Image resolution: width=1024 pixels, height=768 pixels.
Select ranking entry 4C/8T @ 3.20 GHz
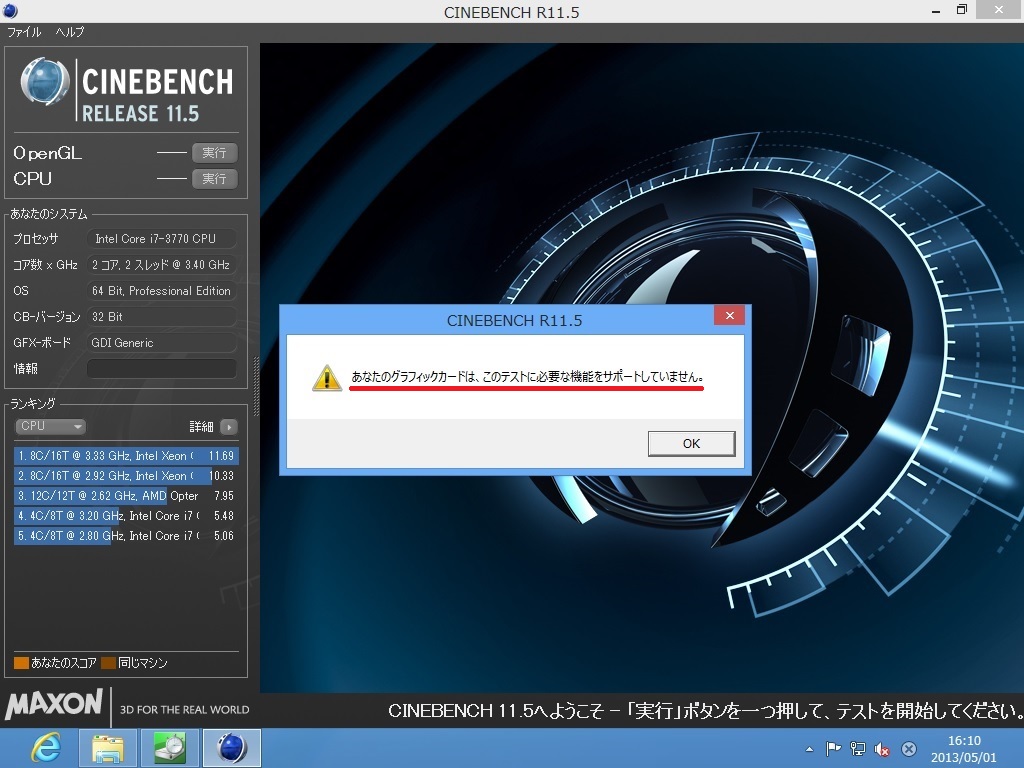coord(126,516)
